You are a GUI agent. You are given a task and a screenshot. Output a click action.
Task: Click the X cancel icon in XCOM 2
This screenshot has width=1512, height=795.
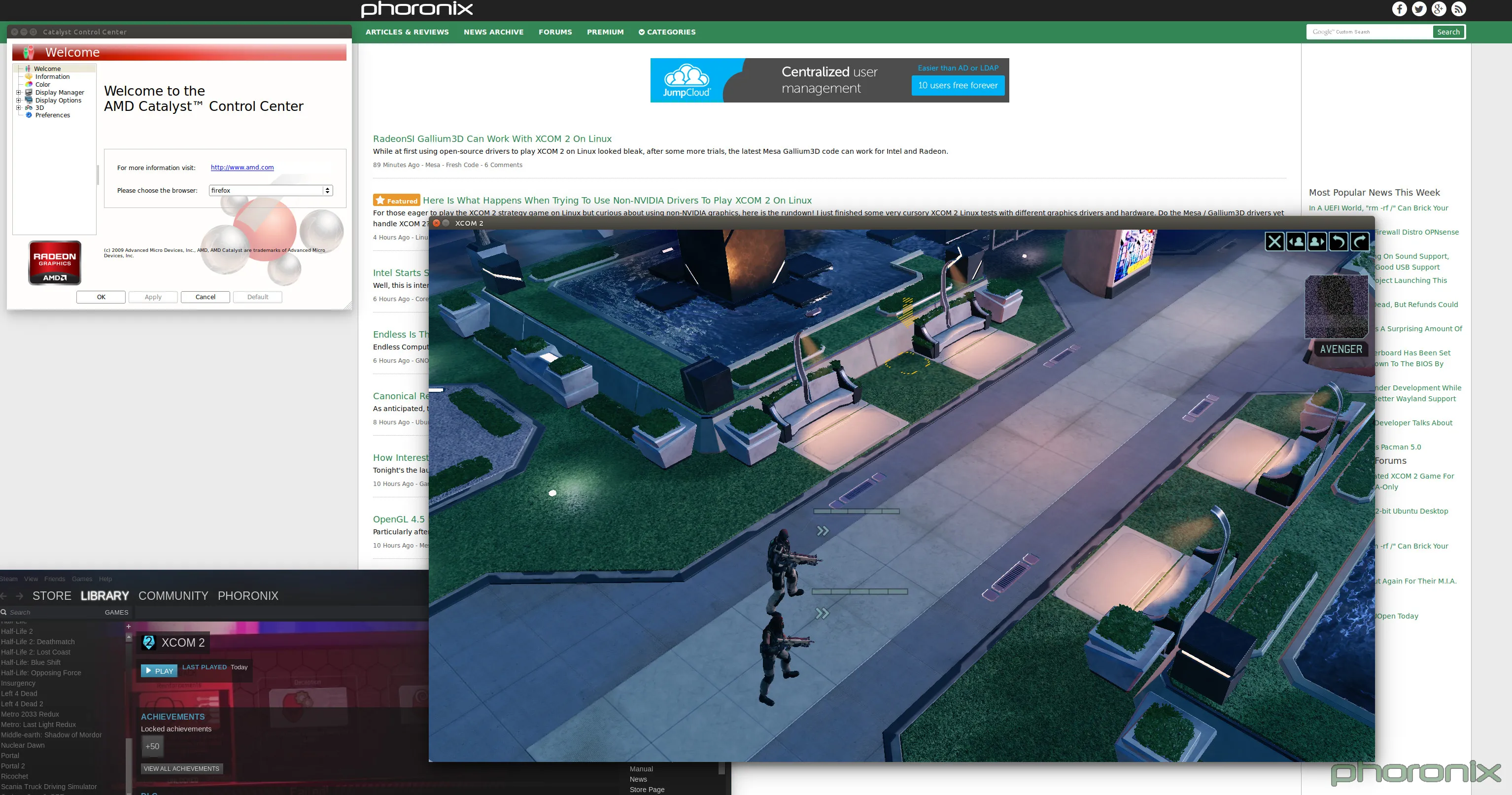[1274, 242]
